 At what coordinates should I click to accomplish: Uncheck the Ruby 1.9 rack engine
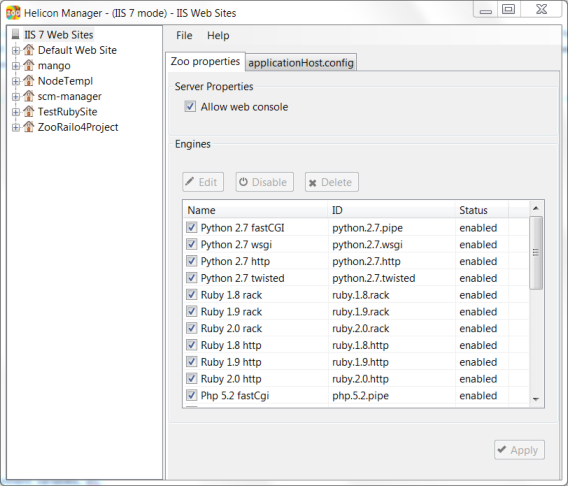(192, 311)
